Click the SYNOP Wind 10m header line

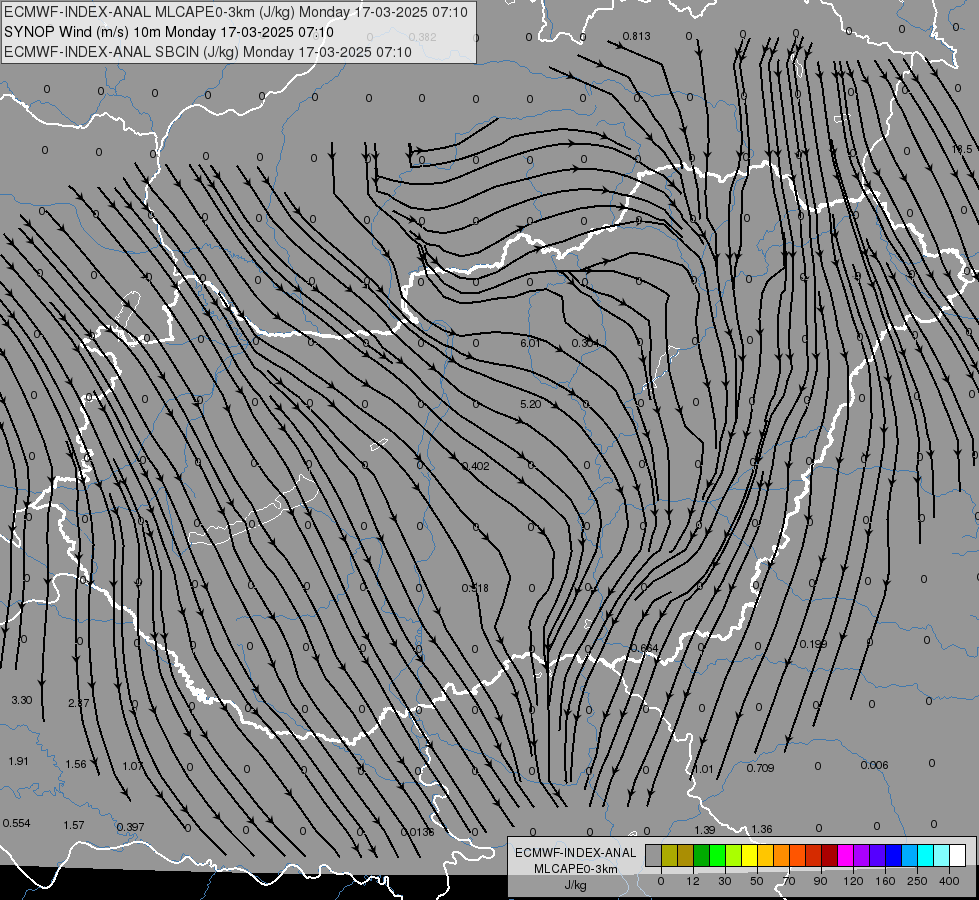[169, 32]
